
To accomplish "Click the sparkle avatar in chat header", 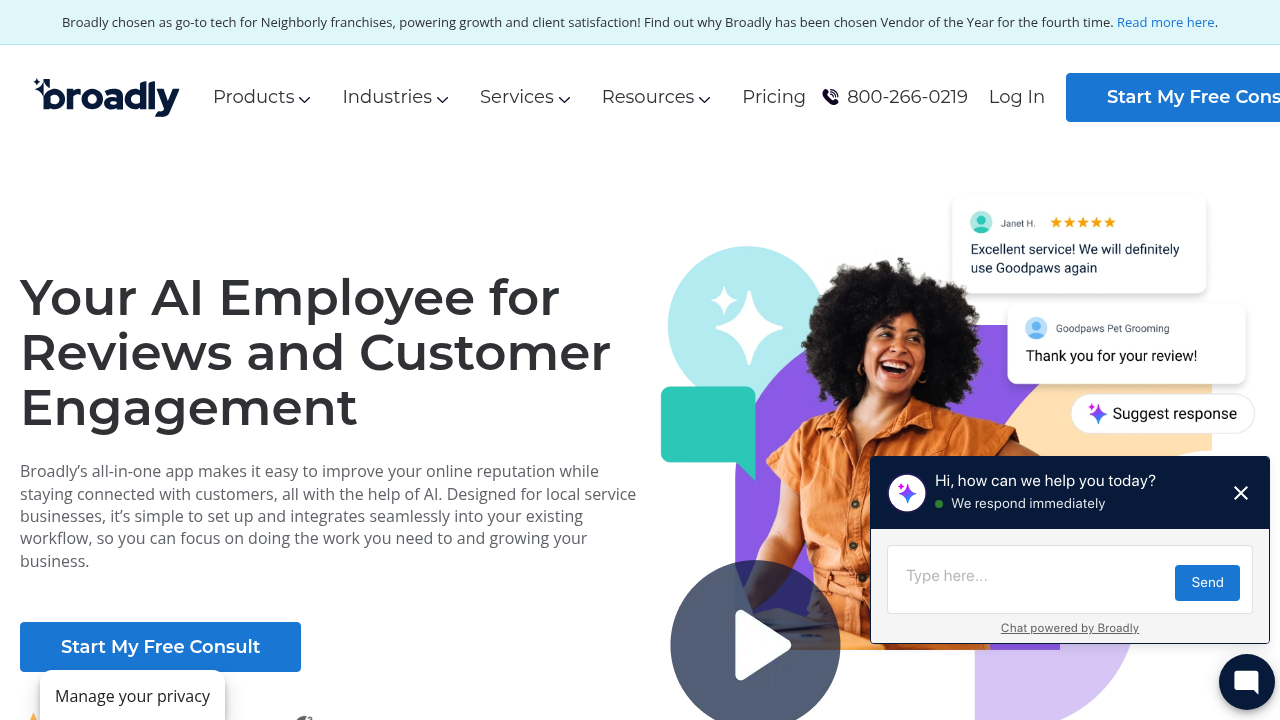I will point(907,493).
